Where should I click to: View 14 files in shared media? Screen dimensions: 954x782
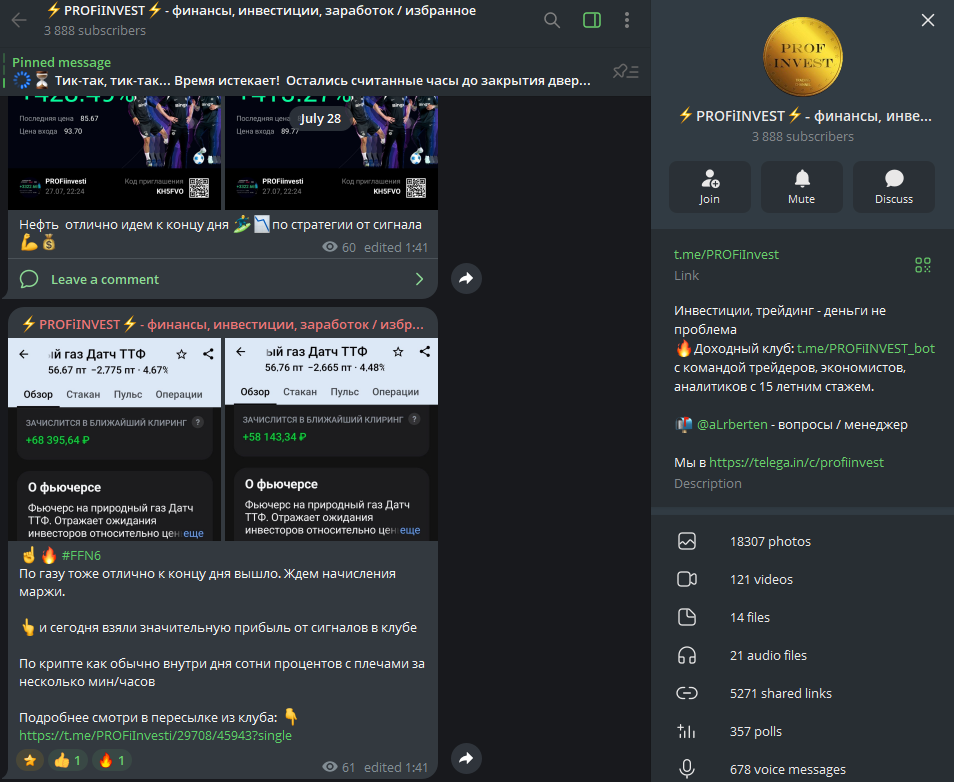pyautogui.click(x=803, y=617)
